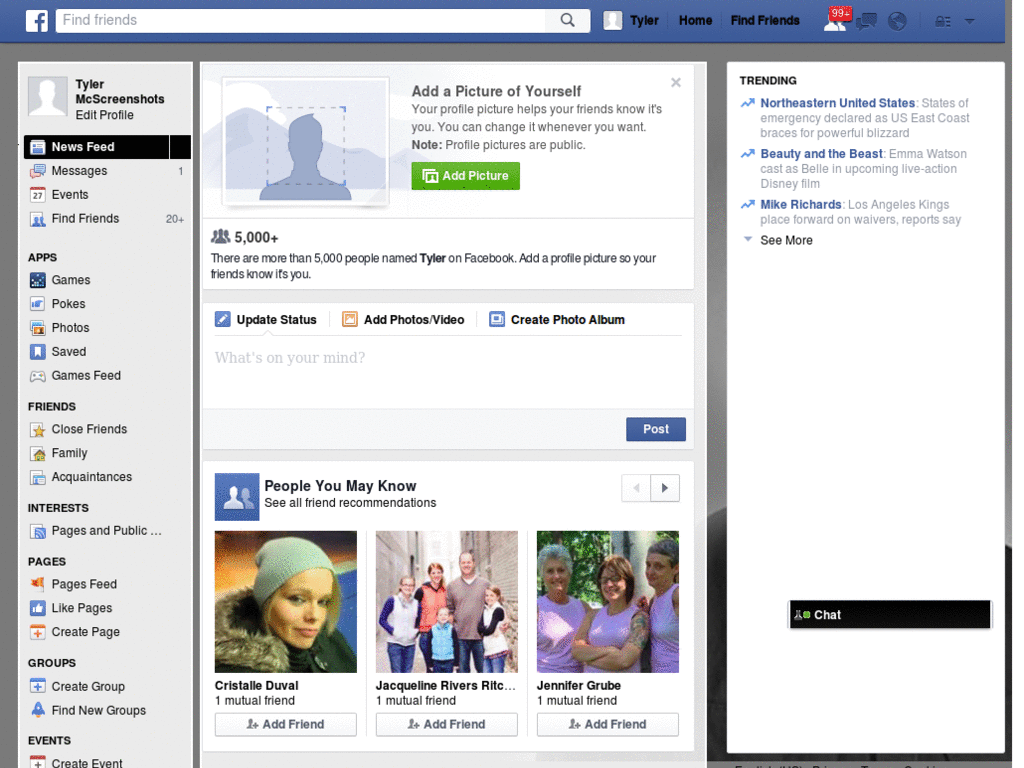Click the Find friends search field
This screenshot has width=1024, height=768.
pyautogui.click(x=300, y=20)
